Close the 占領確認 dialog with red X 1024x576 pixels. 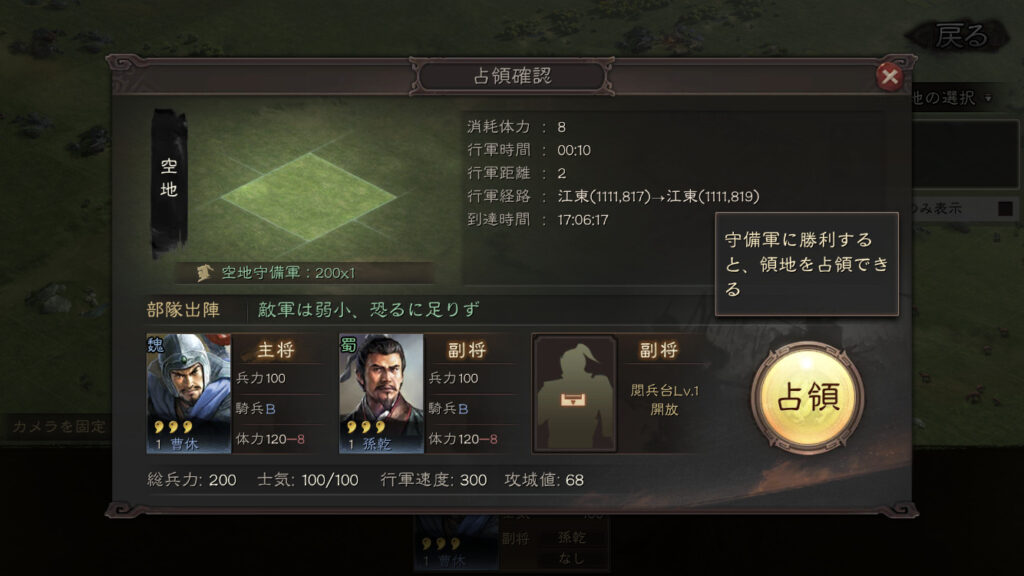coord(889,77)
